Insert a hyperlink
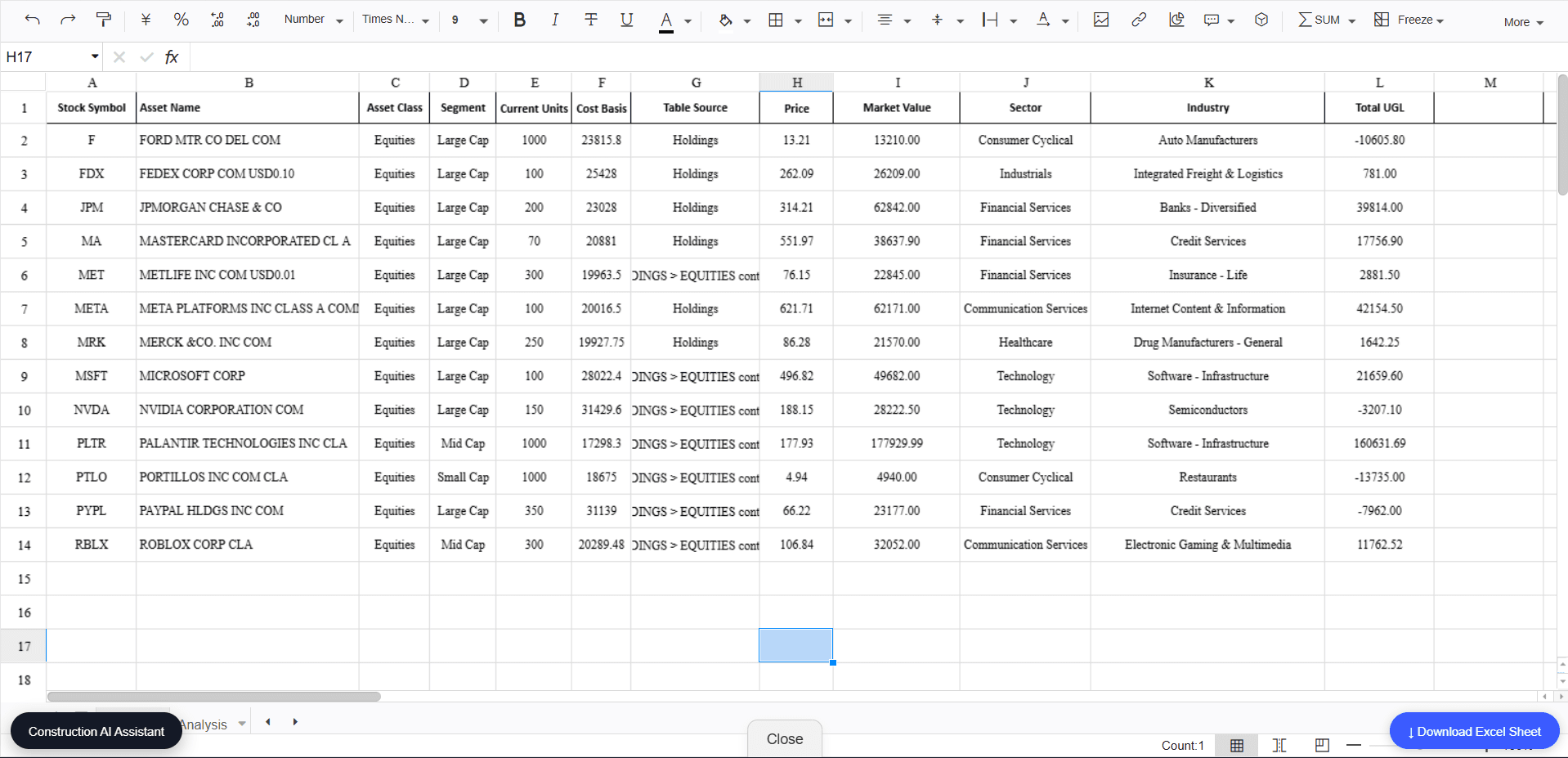The height and width of the screenshot is (758, 1568). [1138, 19]
